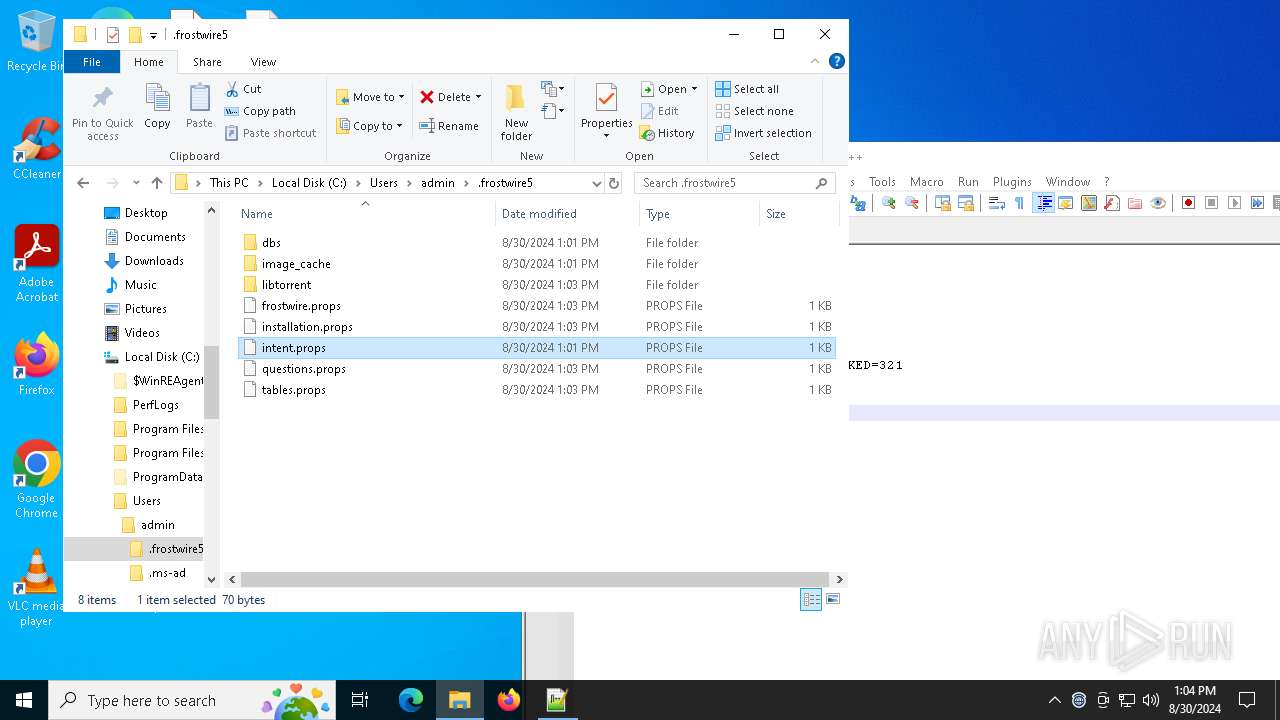Open the Open button dropdown arrow
The height and width of the screenshot is (720, 1280).
pos(694,89)
